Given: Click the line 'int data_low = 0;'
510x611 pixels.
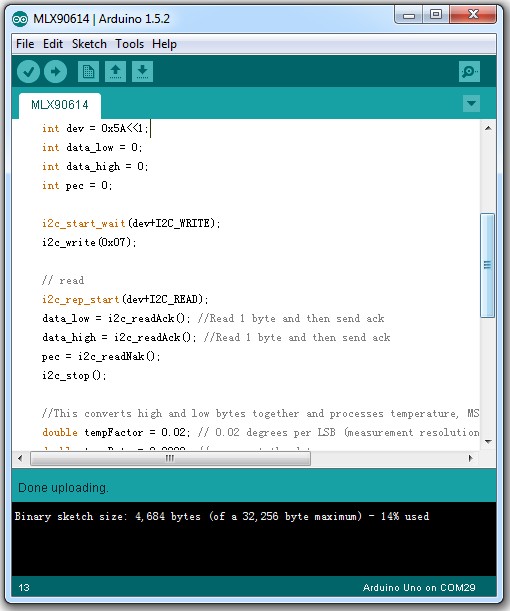Looking at the screenshot, I should click(92, 148).
